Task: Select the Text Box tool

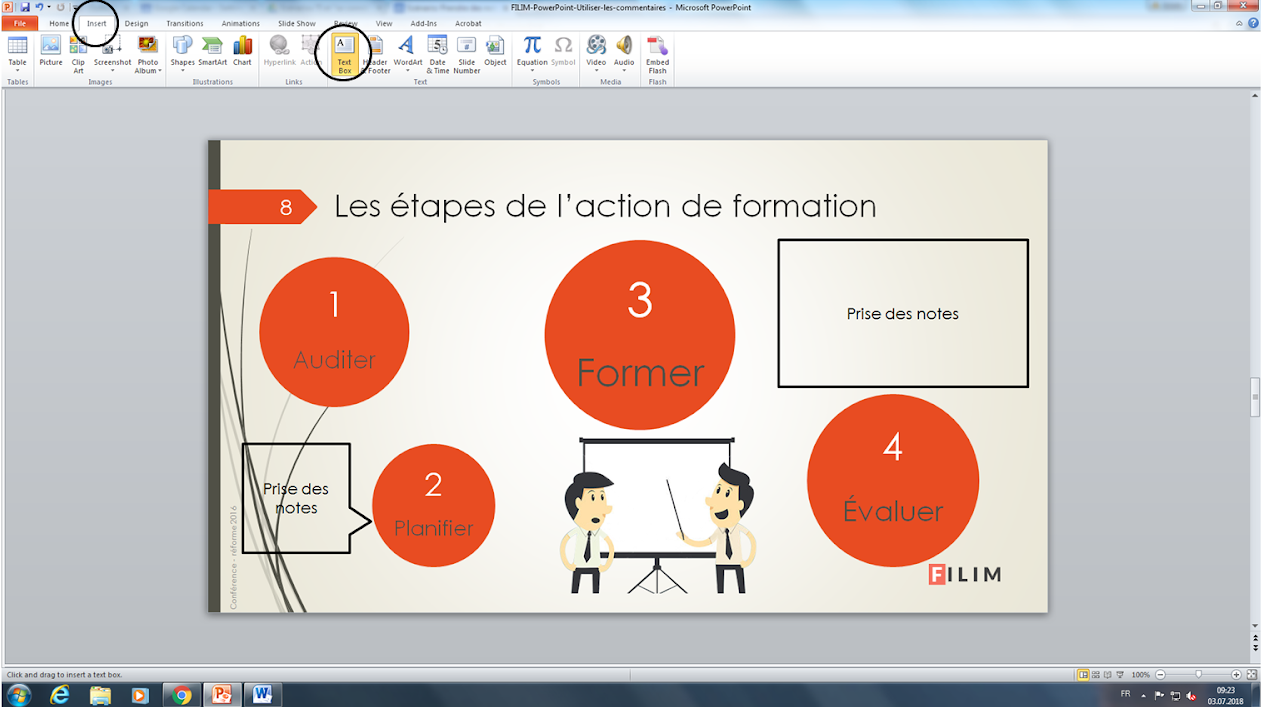Action: [x=344, y=53]
